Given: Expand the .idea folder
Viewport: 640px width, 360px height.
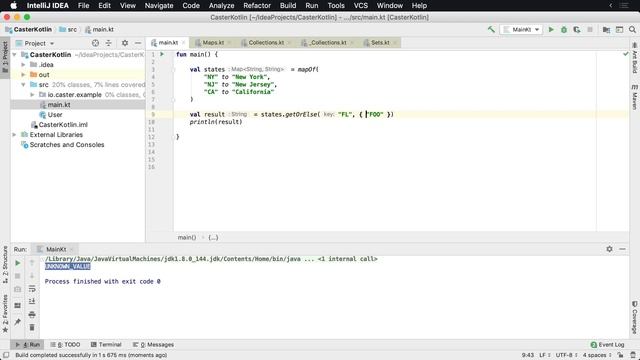Looking at the screenshot, I should tap(24, 64).
